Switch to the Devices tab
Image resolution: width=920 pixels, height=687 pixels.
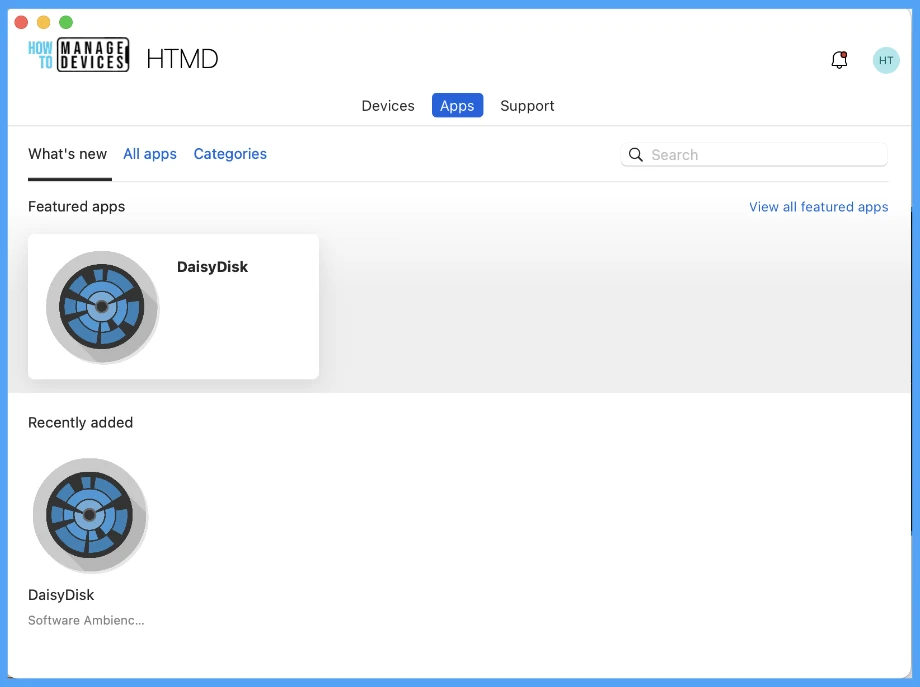[x=388, y=106]
